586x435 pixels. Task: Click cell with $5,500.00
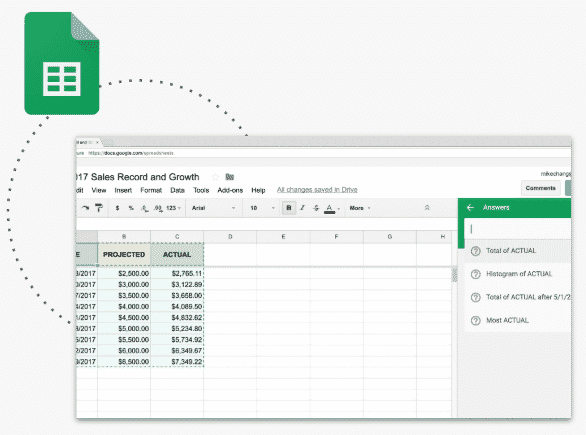tap(124, 340)
